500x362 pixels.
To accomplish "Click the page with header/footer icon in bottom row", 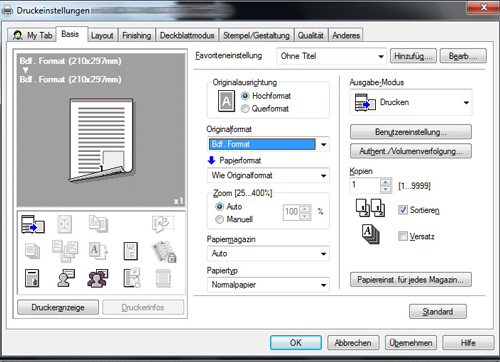I will pyautogui.click(x=32, y=278).
